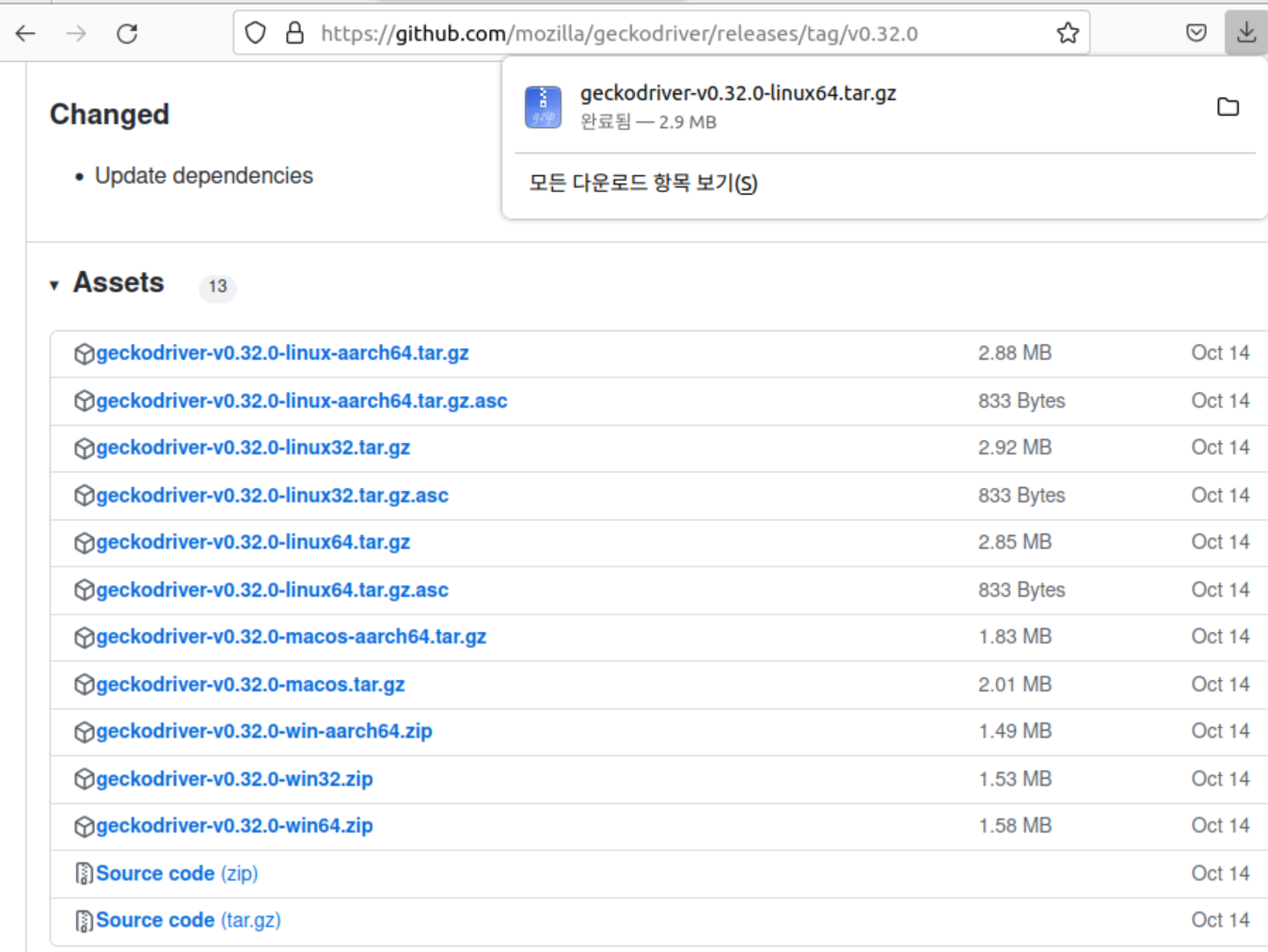Download Source code (tar.gz)
The image size is (1268, 952).
pyautogui.click(x=188, y=921)
